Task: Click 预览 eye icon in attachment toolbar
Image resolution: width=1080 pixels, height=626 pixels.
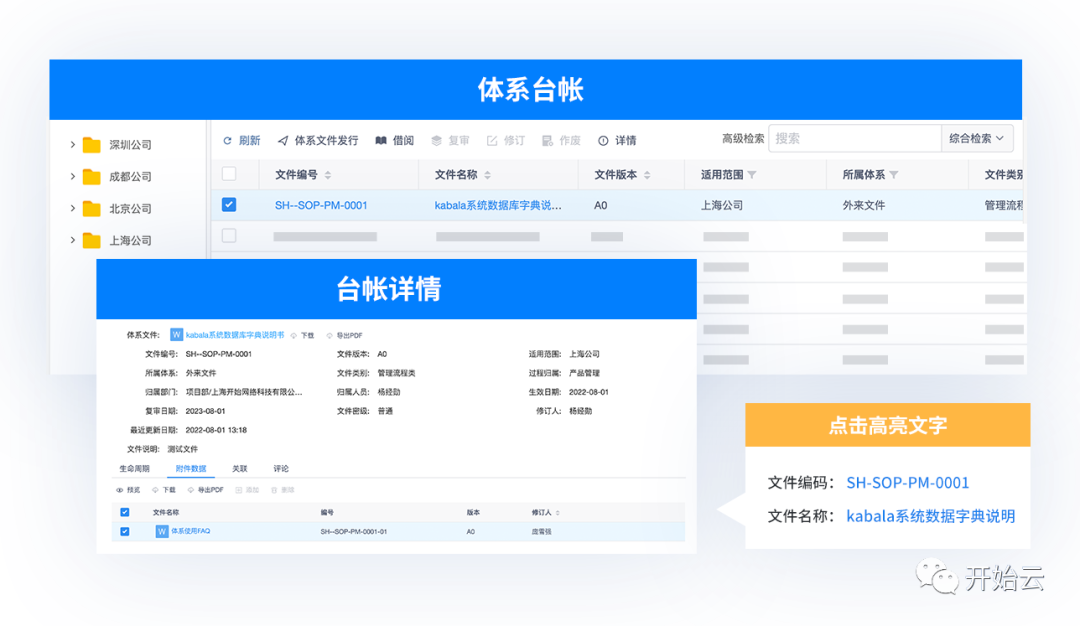Action: pyautogui.click(x=121, y=490)
